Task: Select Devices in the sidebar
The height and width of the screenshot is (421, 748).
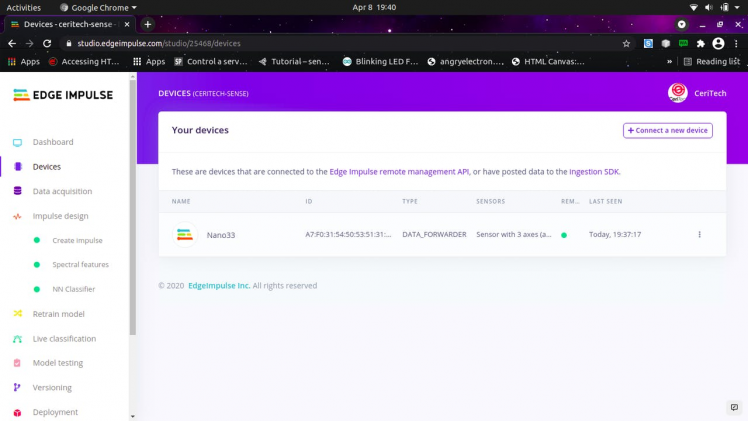Action: (47, 167)
